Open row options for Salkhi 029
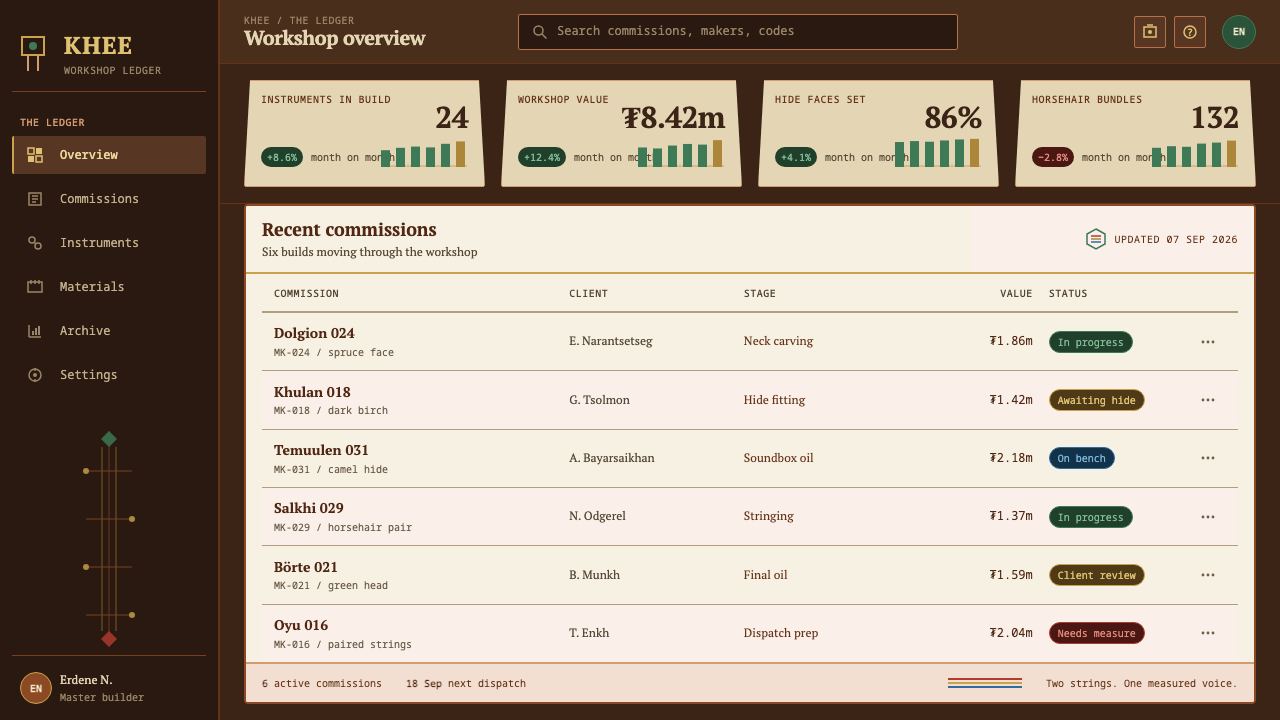The width and height of the screenshot is (1280, 720). [x=1208, y=517]
